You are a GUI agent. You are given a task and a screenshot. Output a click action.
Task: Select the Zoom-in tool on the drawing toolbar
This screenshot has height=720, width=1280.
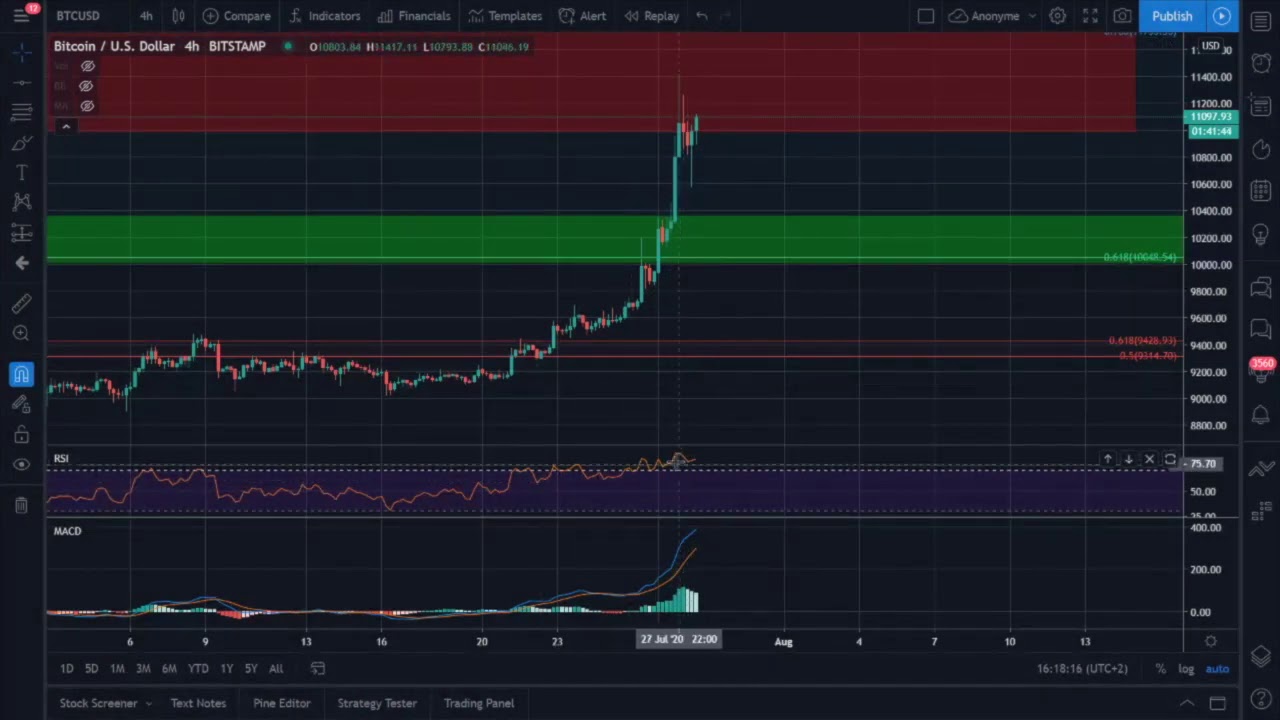(21, 333)
